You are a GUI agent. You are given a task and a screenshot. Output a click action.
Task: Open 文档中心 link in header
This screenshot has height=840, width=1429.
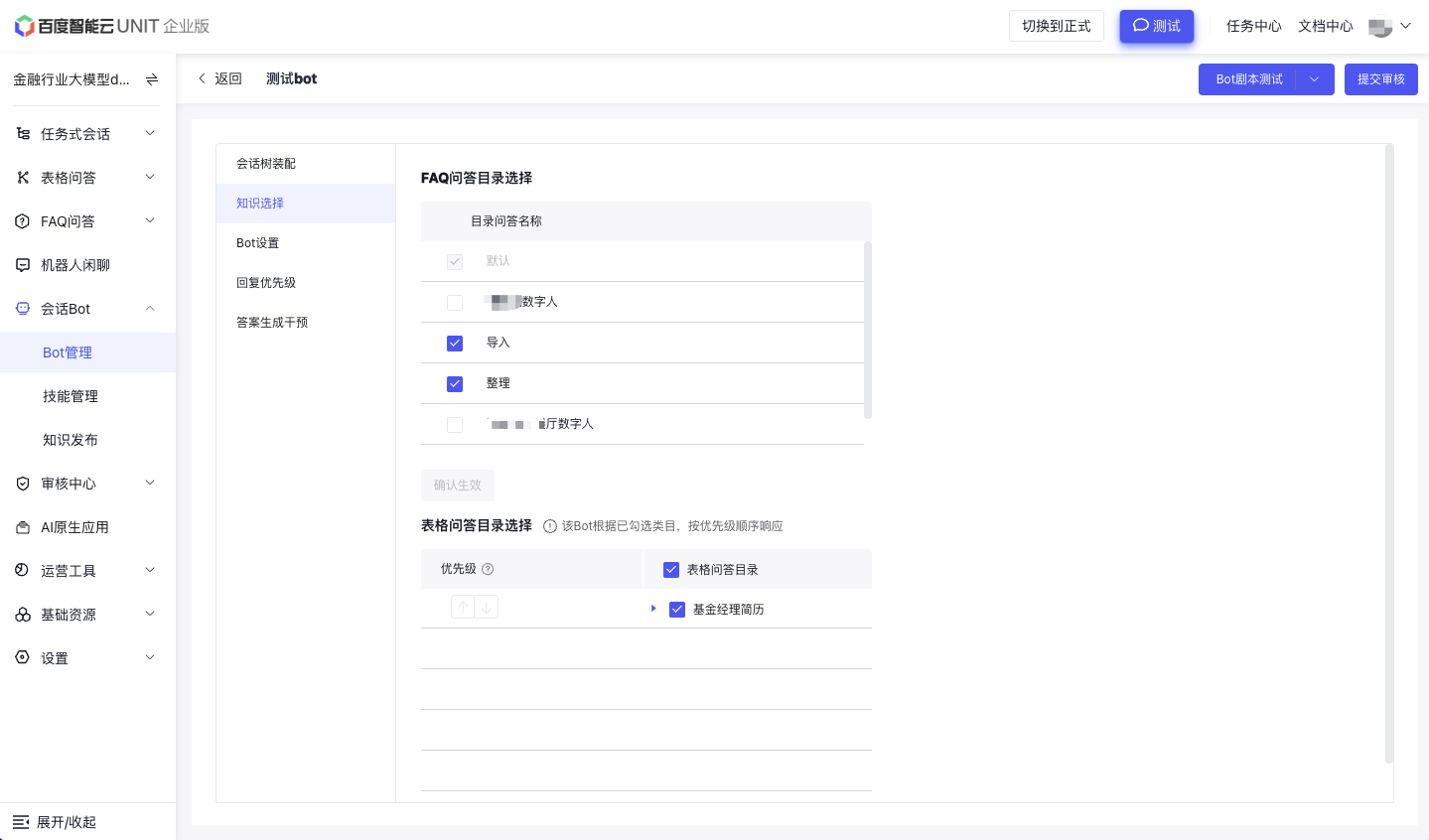(x=1326, y=26)
